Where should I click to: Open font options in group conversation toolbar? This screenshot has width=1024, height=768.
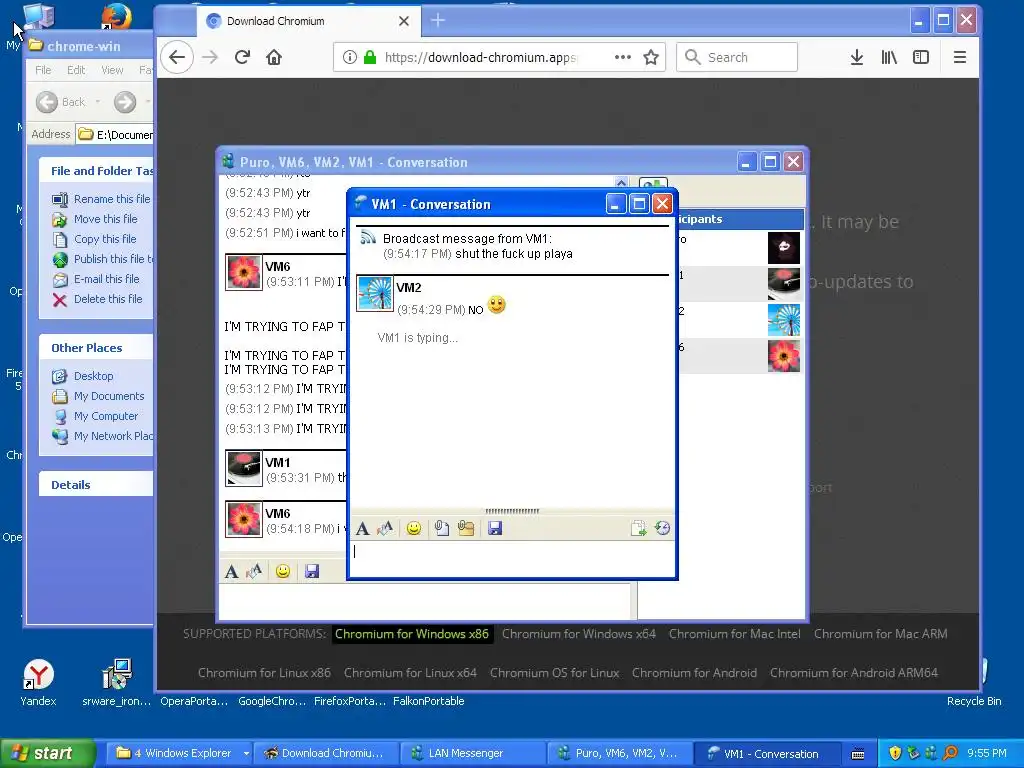click(231, 571)
